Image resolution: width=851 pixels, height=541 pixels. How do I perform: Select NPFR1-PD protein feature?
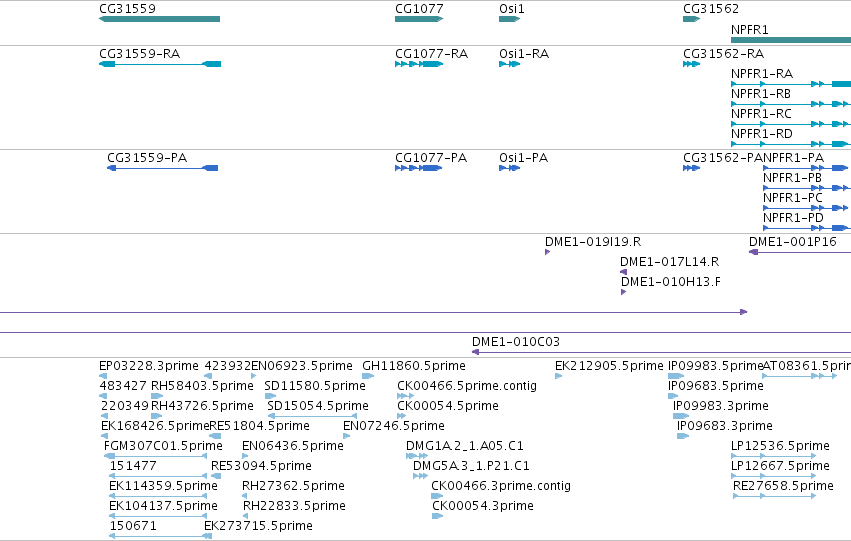[x=806, y=228]
